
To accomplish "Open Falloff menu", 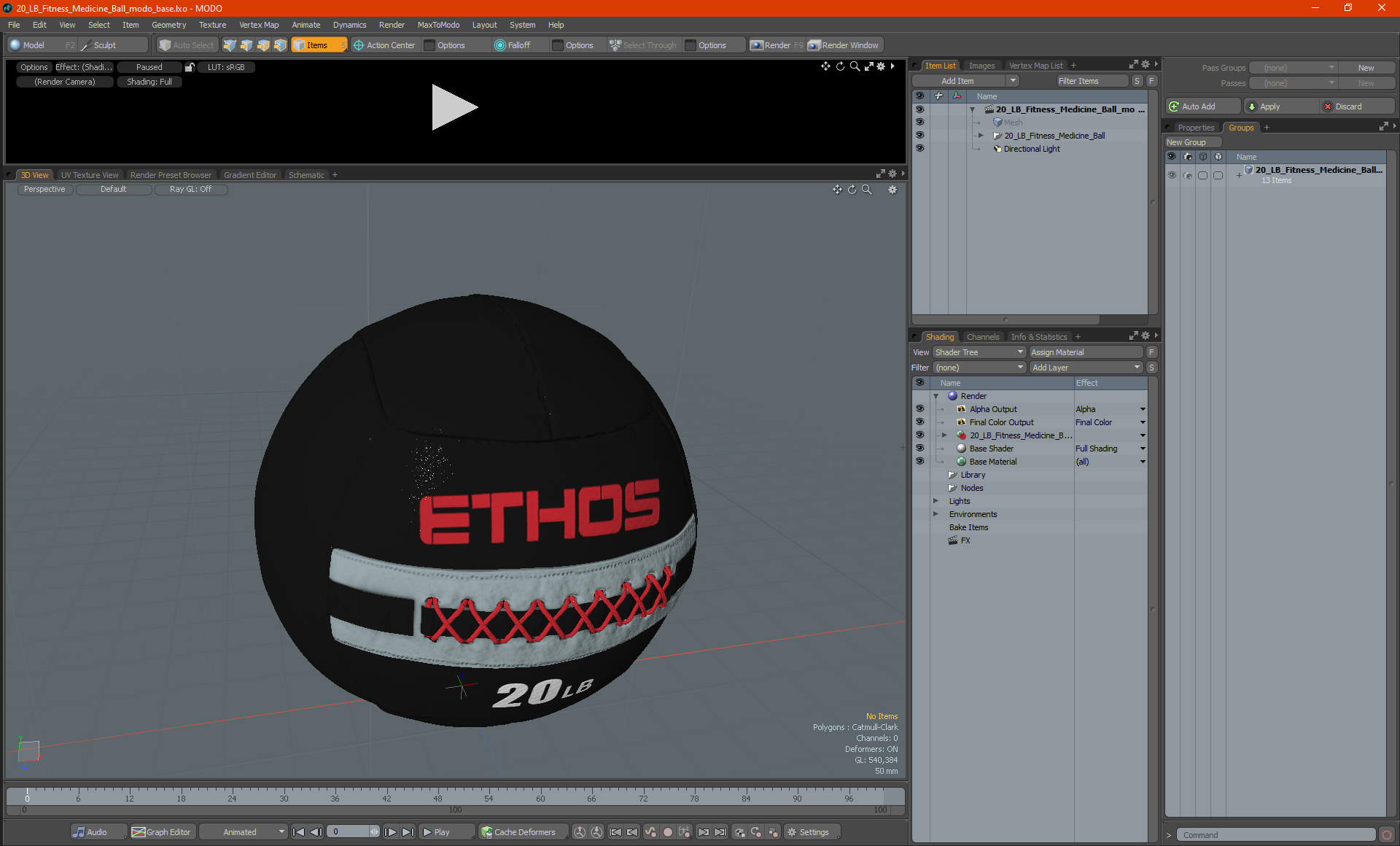I will [x=518, y=45].
